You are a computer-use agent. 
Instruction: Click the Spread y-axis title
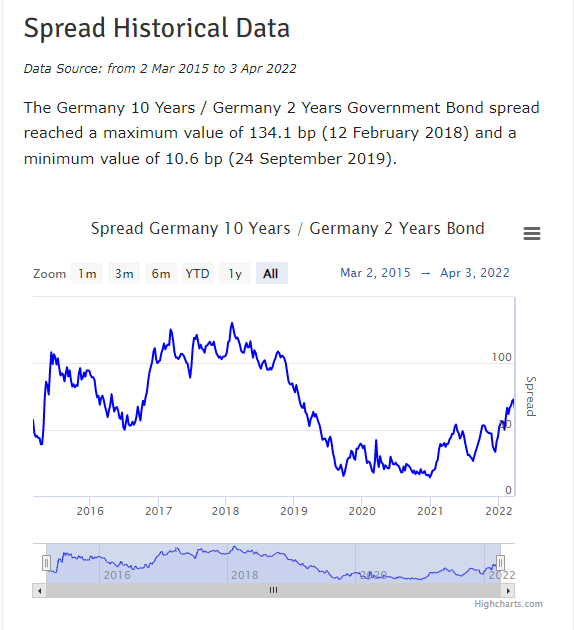tap(531, 396)
